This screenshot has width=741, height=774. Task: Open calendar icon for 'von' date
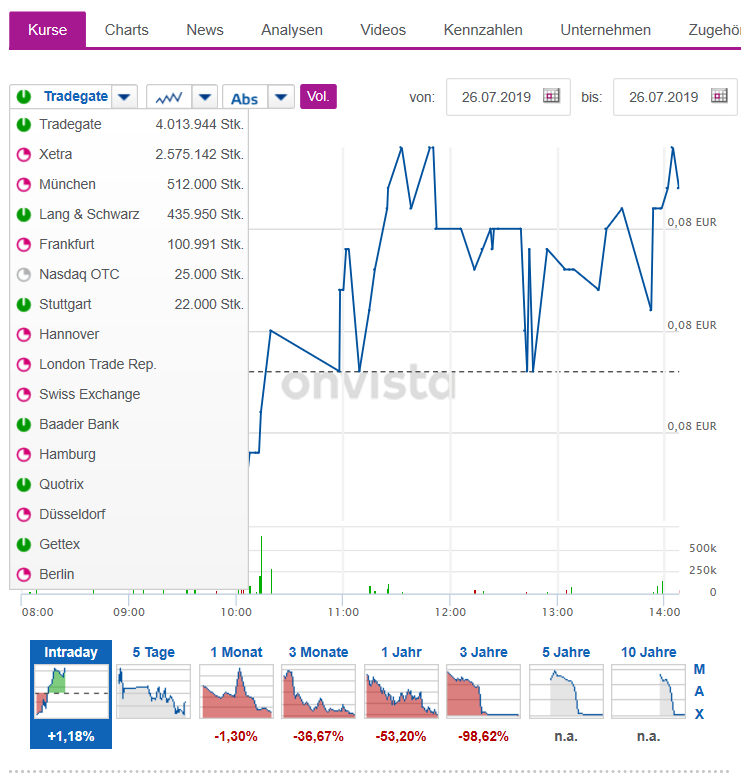551,96
